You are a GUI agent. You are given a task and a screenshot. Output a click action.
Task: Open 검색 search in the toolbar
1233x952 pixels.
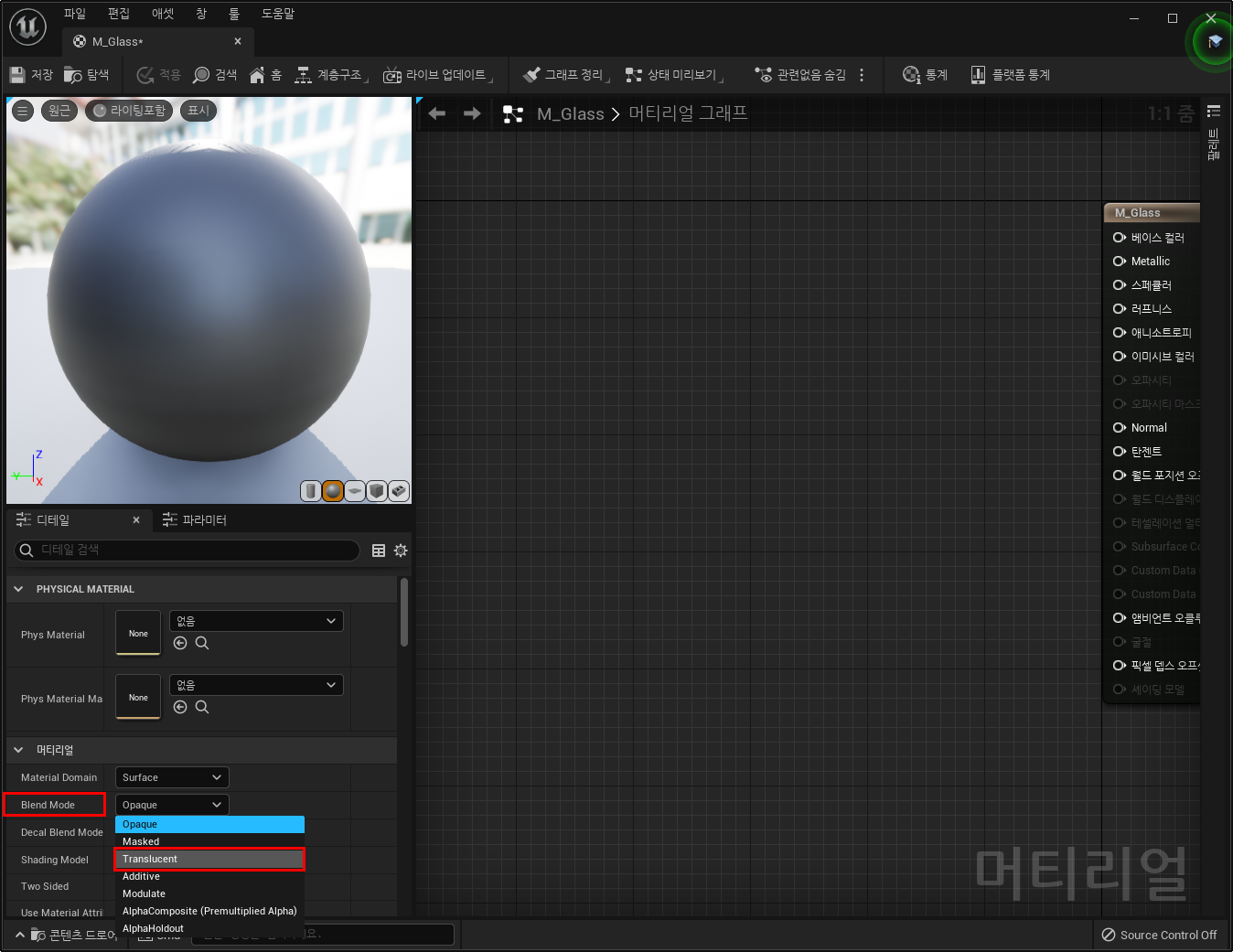coord(215,75)
